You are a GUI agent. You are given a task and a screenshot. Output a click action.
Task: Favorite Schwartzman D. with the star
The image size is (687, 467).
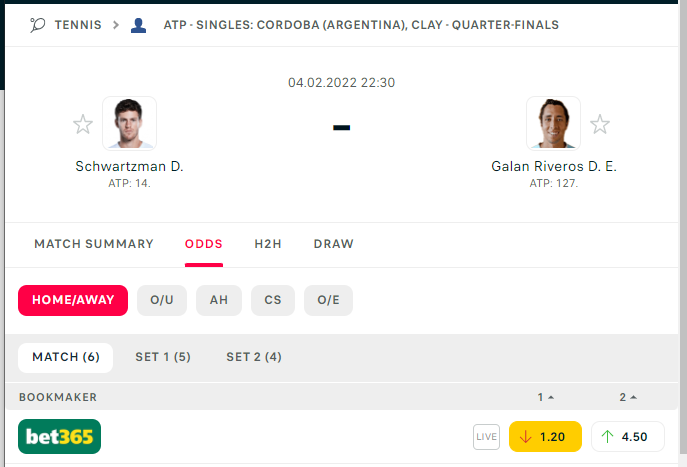pyautogui.click(x=83, y=124)
